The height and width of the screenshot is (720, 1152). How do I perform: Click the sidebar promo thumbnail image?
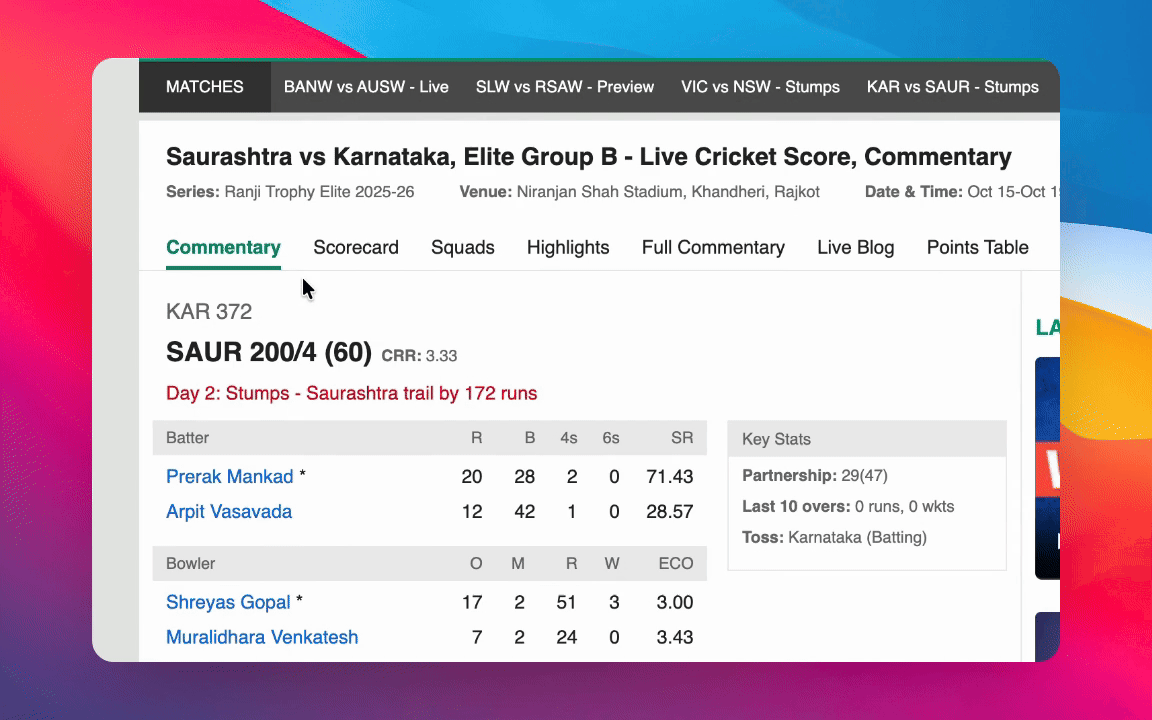(1047, 468)
